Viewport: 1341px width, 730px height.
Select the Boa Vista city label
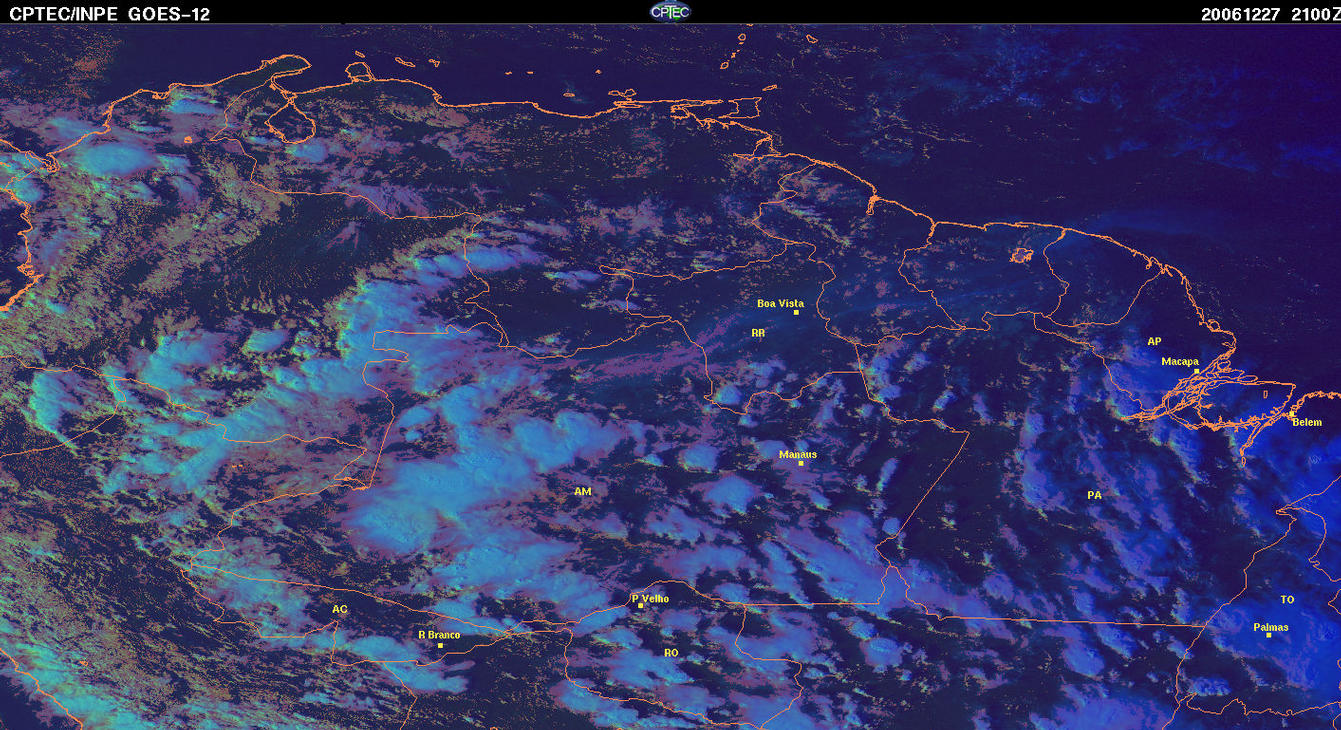[780, 303]
